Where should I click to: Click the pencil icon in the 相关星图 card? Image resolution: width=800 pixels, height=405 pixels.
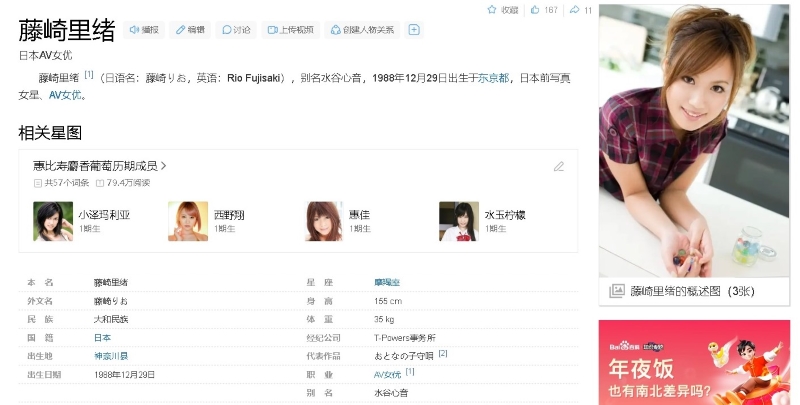(x=559, y=166)
